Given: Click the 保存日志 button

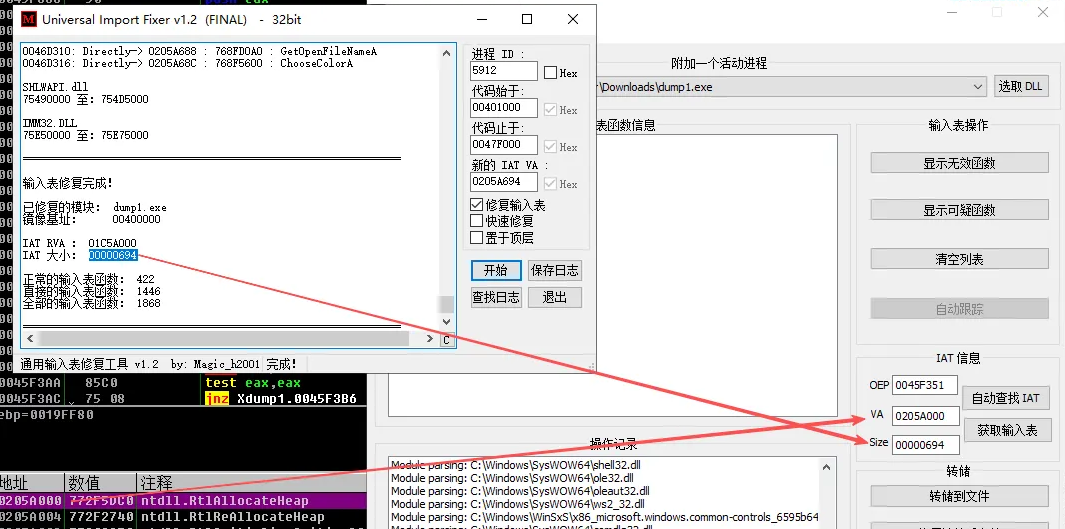Looking at the screenshot, I should click(555, 270).
